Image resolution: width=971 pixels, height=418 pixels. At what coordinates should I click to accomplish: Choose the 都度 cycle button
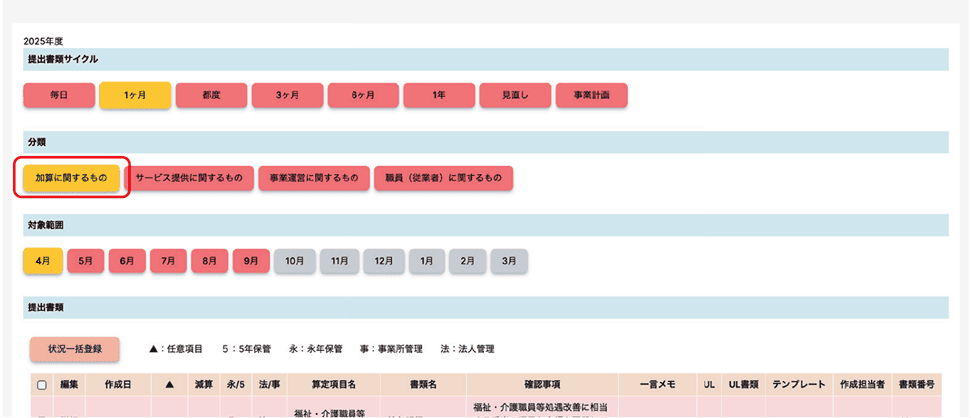tap(211, 96)
